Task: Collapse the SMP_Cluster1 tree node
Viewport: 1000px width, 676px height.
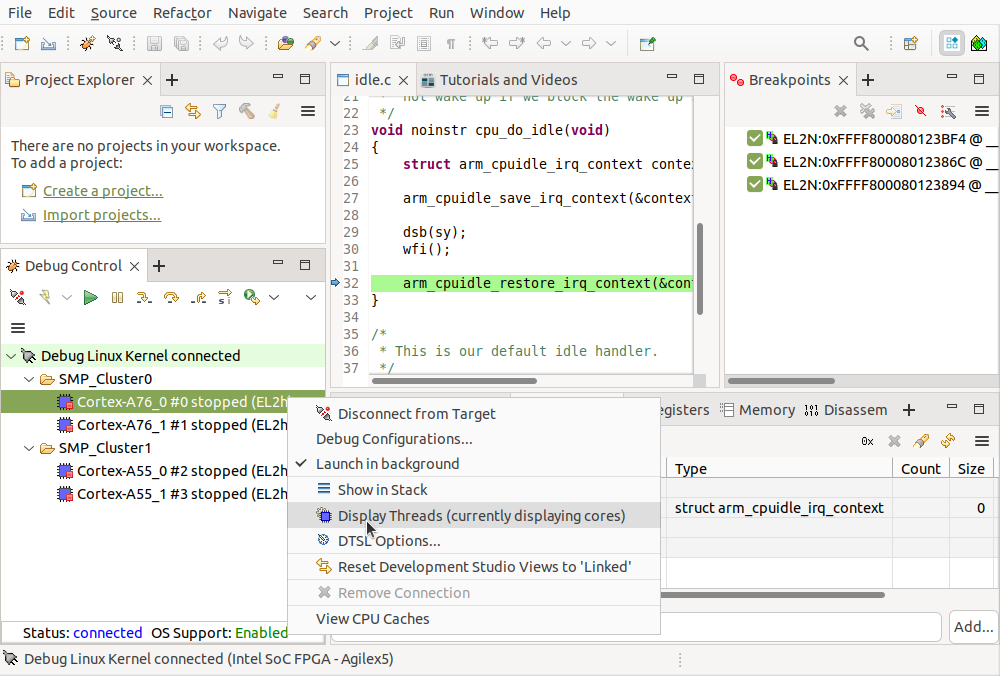Action: pyautogui.click(x=28, y=448)
